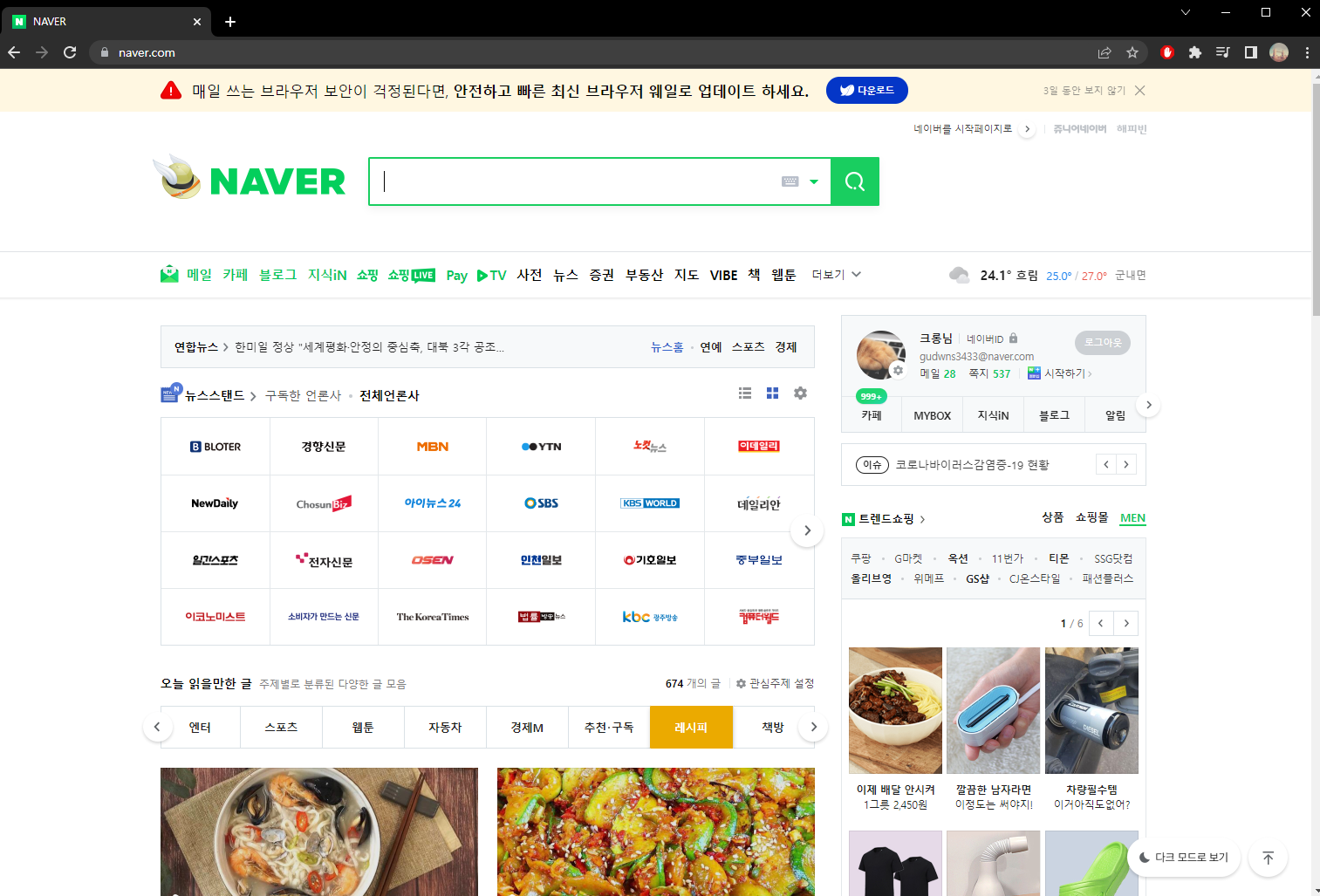The height and width of the screenshot is (896, 1320).
Task: Open the MYBOX tab in profile panel
Action: pyautogui.click(x=932, y=415)
